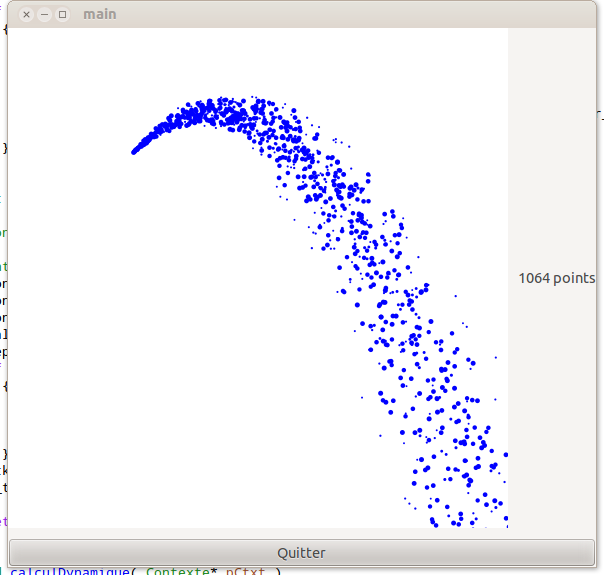Screen dimensions: 604x575
Task: Click the background editor strip left of canvas
Action: (x=3, y=300)
